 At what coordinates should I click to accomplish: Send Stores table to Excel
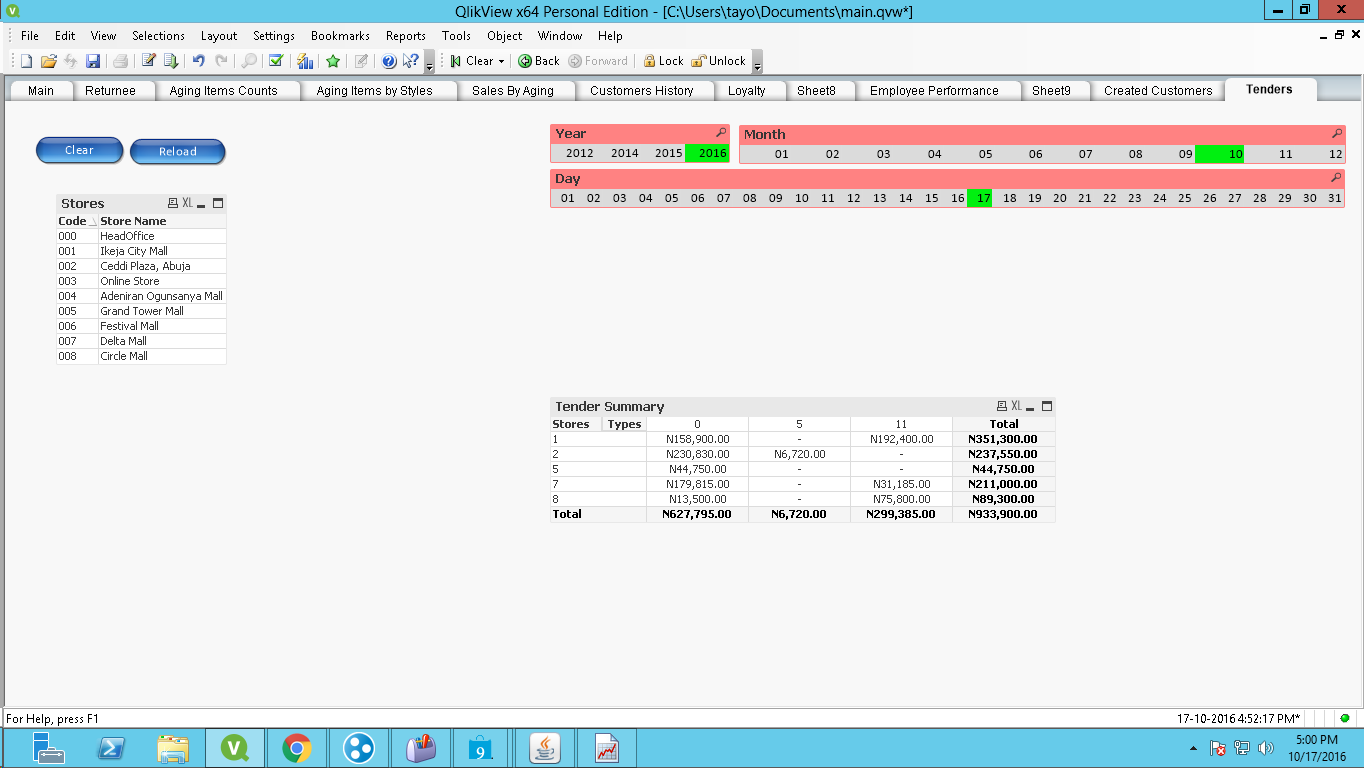point(187,203)
